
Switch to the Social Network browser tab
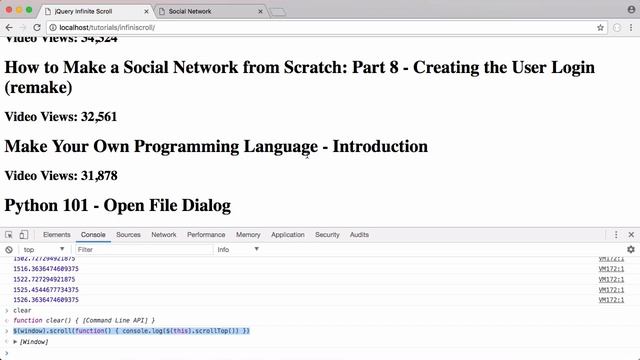tap(211, 11)
